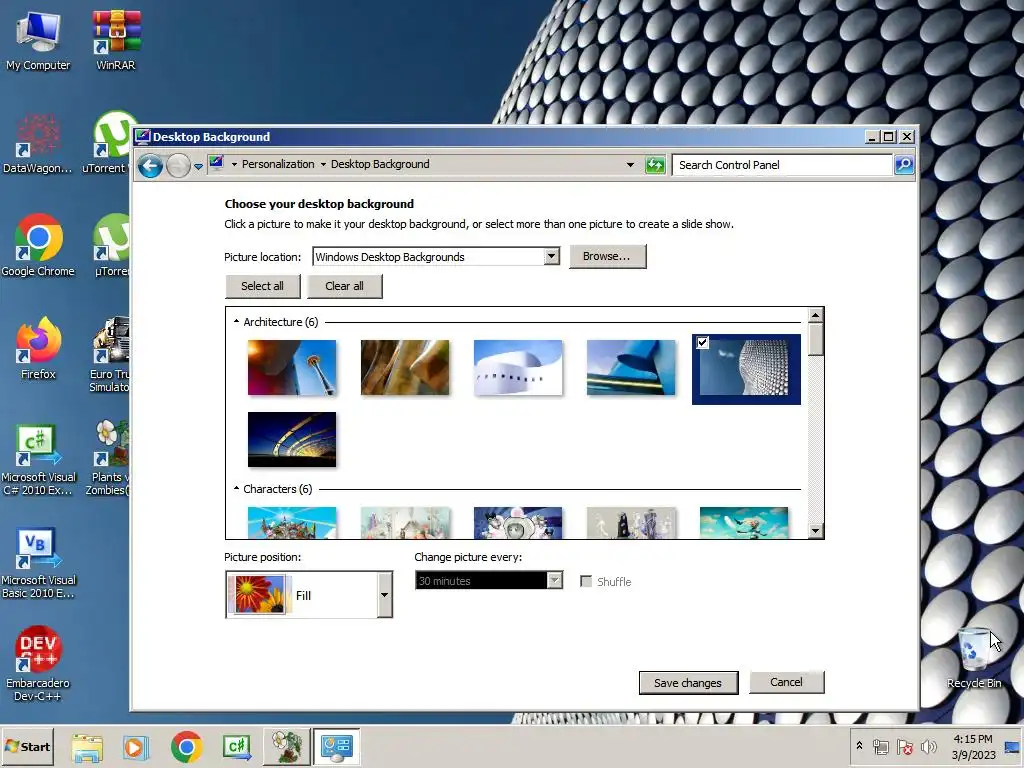Click Desktop Background in the address breadcrumb
The width and height of the screenshot is (1024, 768).
tap(380, 164)
